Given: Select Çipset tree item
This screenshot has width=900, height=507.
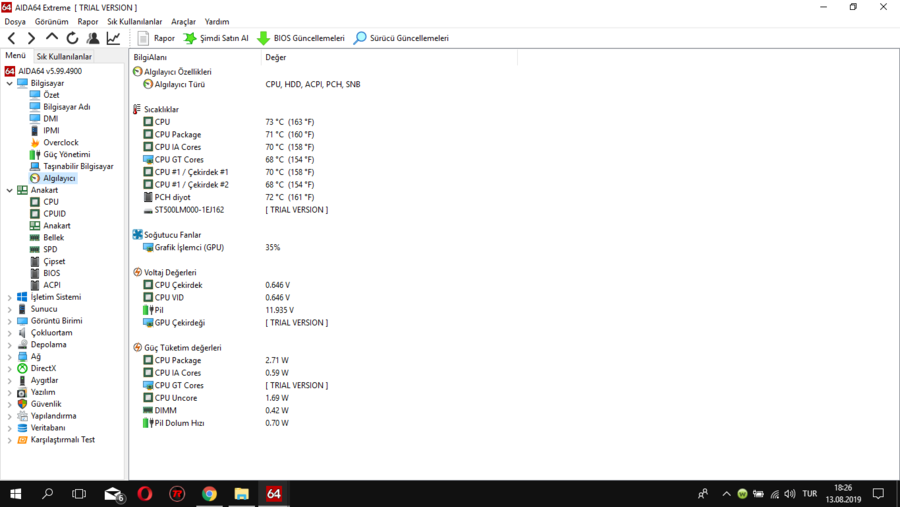Looking at the screenshot, I should tap(48, 261).
